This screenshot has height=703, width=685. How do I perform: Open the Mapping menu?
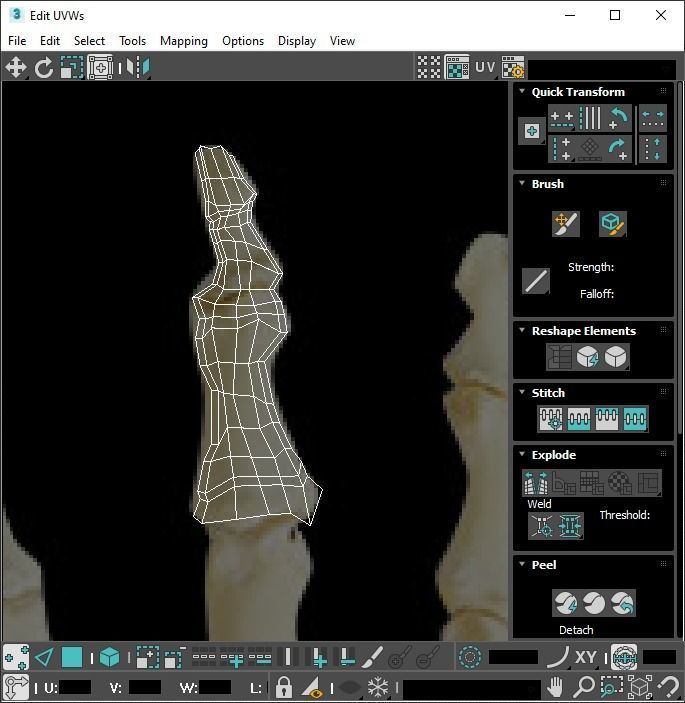[184, 41]
